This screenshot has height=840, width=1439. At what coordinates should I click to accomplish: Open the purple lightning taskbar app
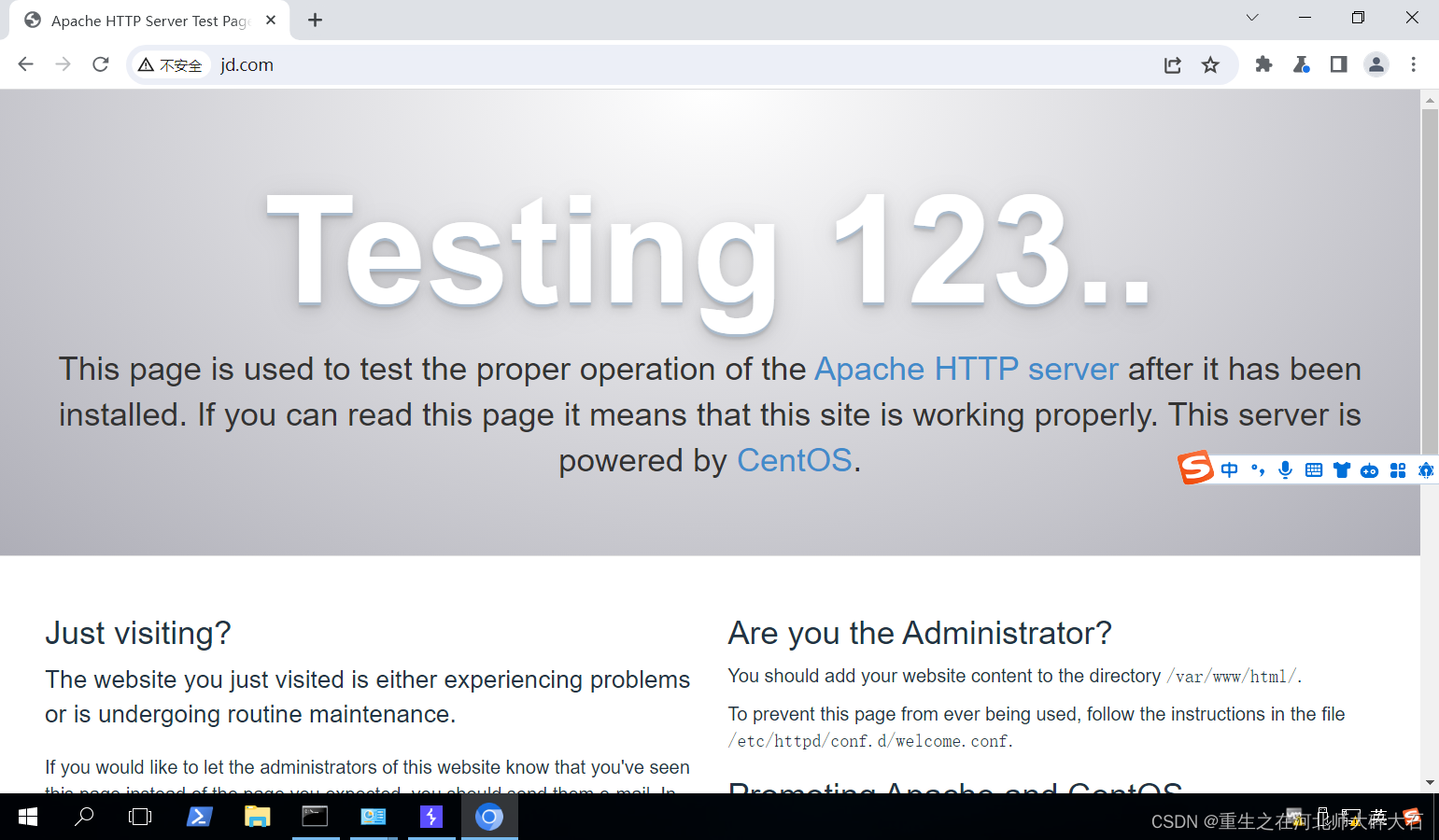click(431, 817)
